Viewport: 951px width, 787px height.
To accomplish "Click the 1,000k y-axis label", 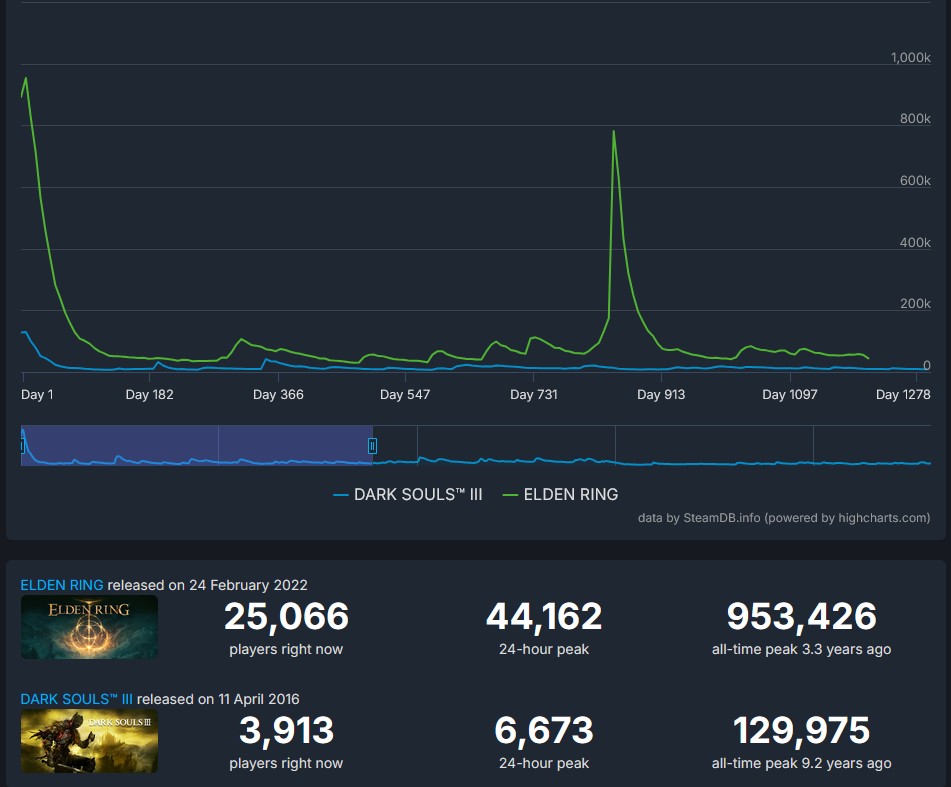I will click(x=910, y=58).
